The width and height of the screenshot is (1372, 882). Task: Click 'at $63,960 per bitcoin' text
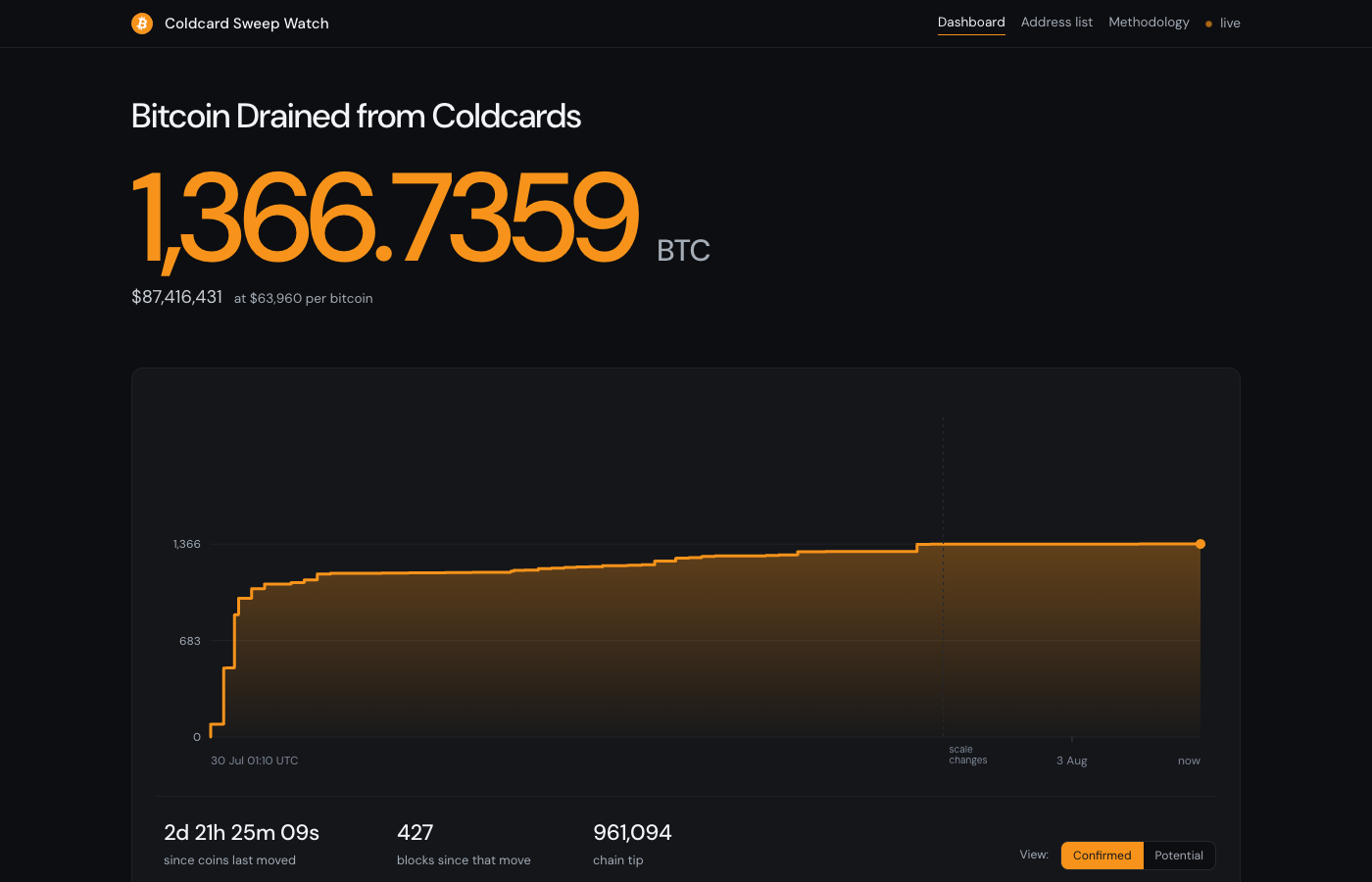(303, 298)
